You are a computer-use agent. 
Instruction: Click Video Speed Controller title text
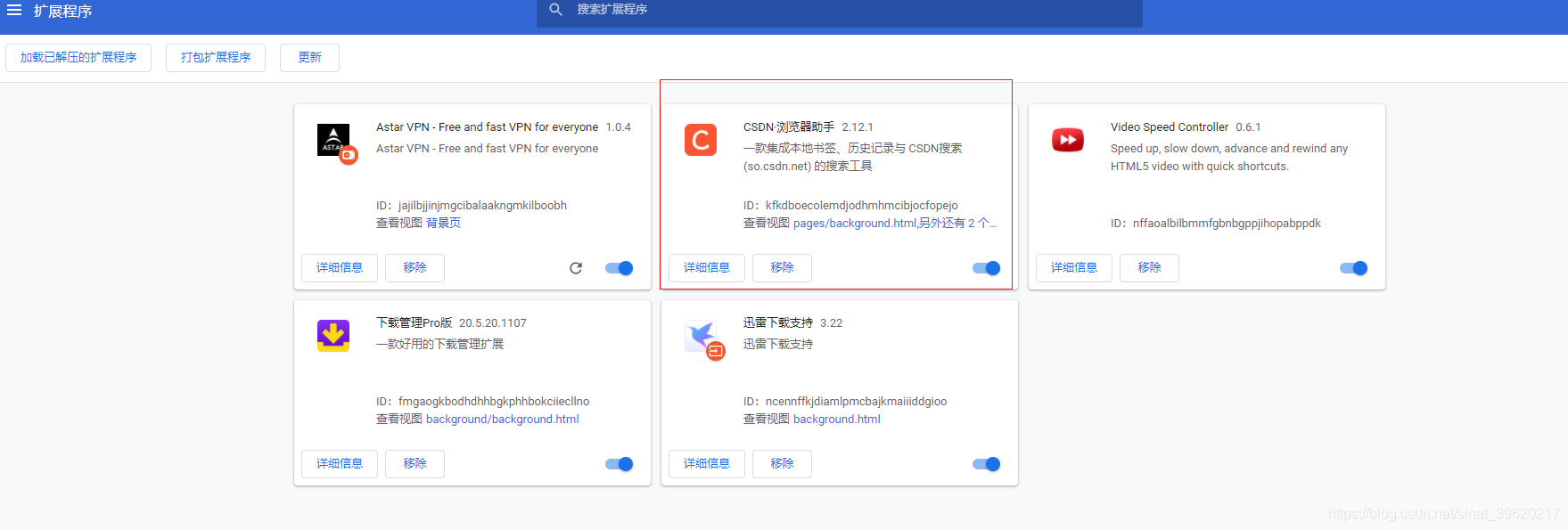click(x=1170, y=126)
